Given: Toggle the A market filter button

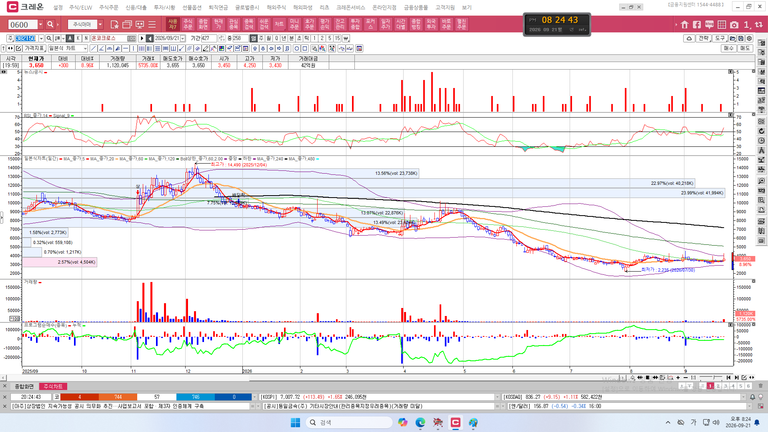Looking at the screenshot, I should click(70, 38).
